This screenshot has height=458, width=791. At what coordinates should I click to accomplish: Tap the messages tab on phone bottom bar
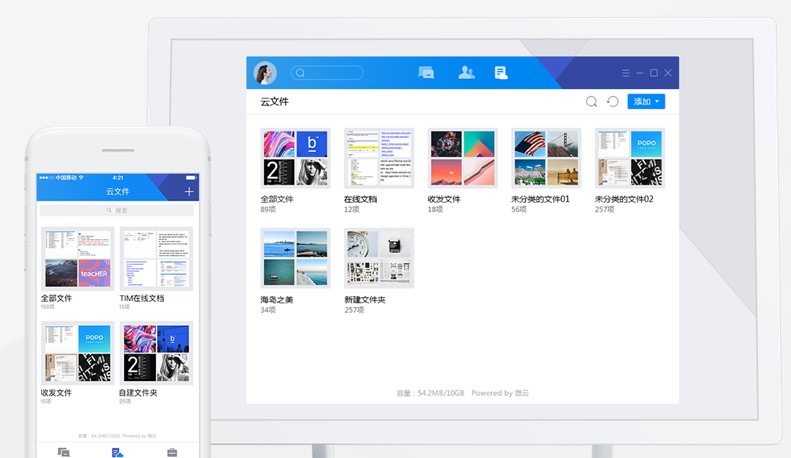[x=63, y=452]
